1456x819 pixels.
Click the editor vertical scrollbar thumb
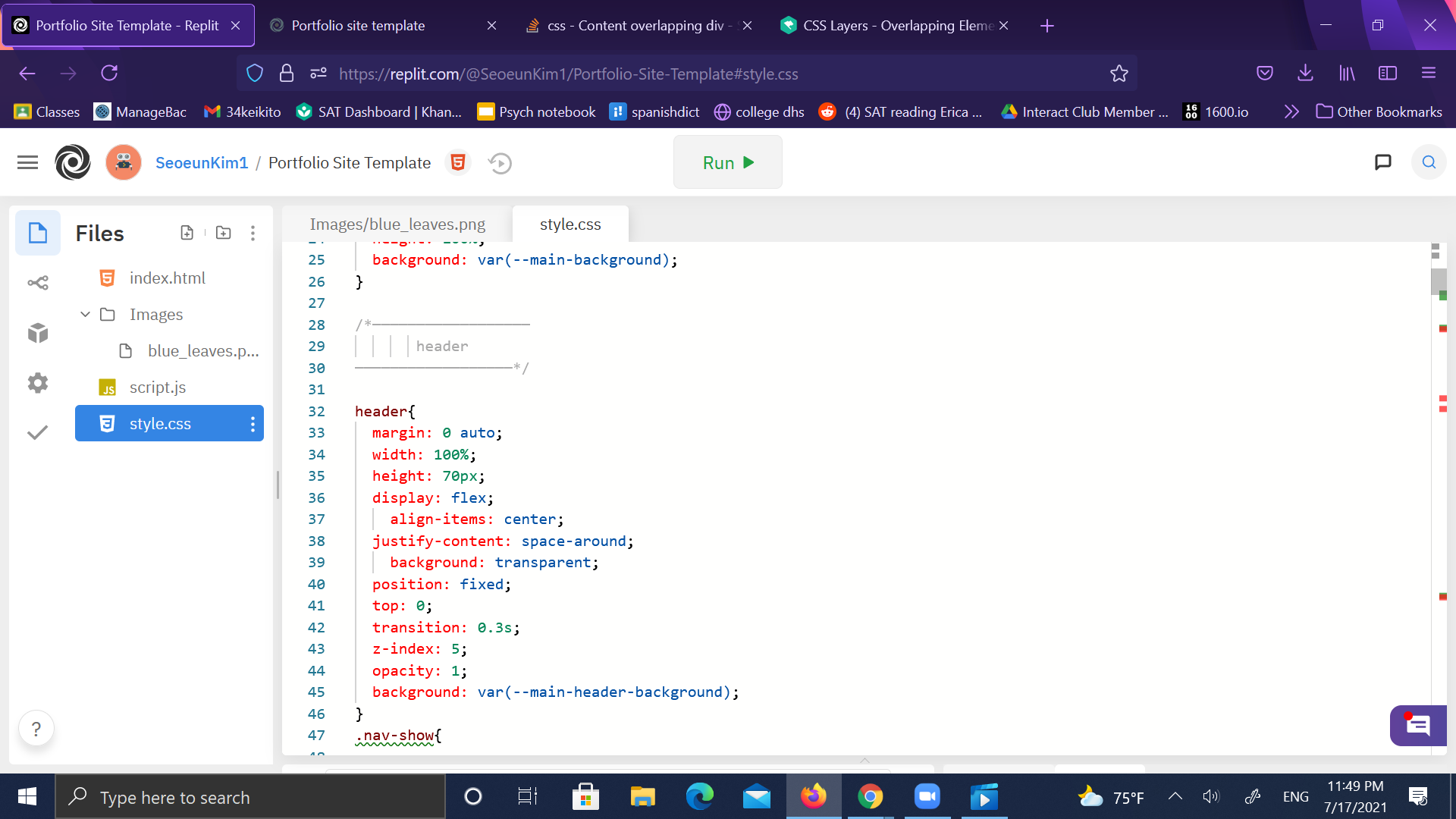click(1438, 281)
